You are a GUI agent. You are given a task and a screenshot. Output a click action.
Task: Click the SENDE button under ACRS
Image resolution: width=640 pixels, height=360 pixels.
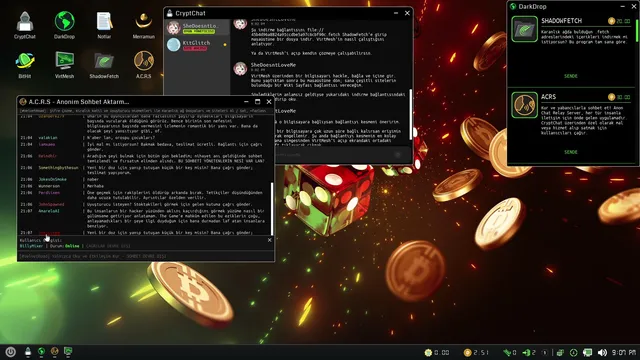tap(571, 152)
